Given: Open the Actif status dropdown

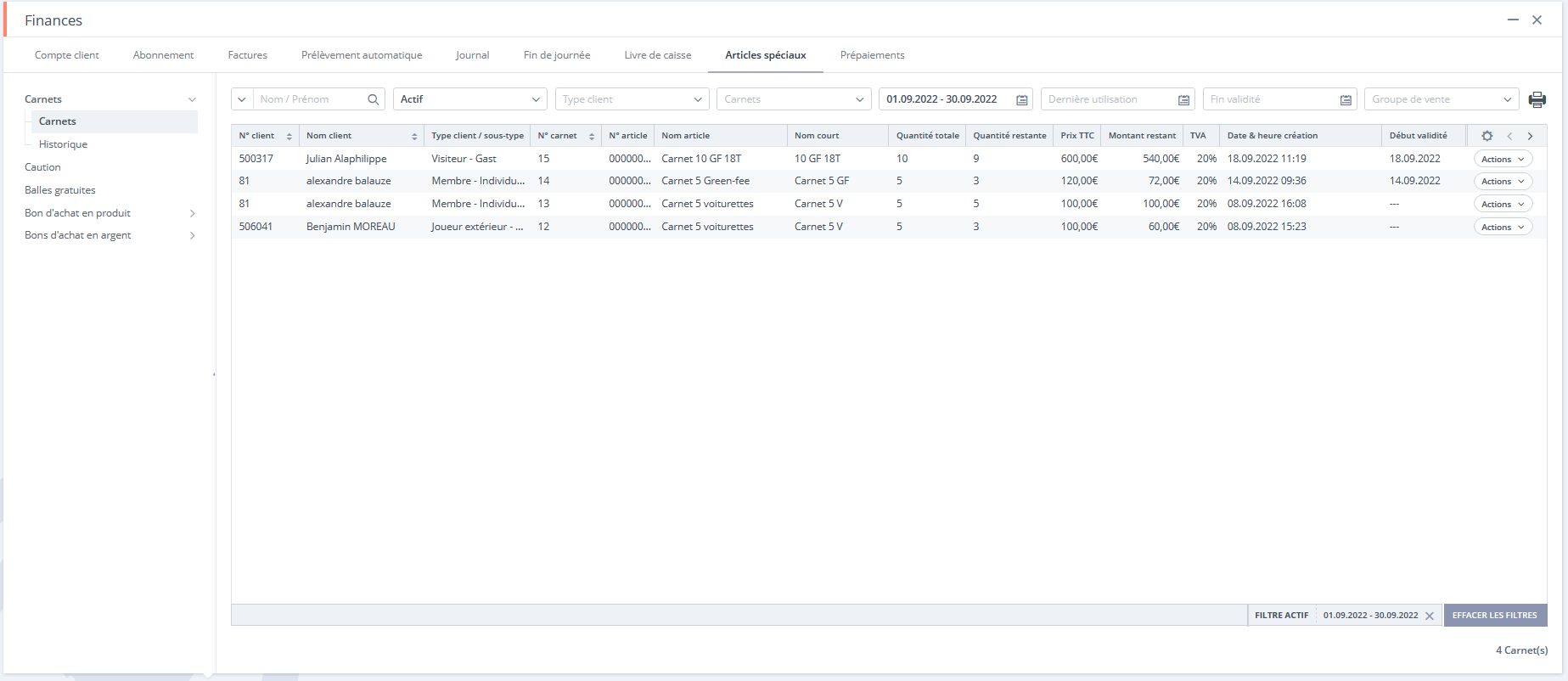Looking at the screenshot, I should pyautogui.click(x=470, y=99).
